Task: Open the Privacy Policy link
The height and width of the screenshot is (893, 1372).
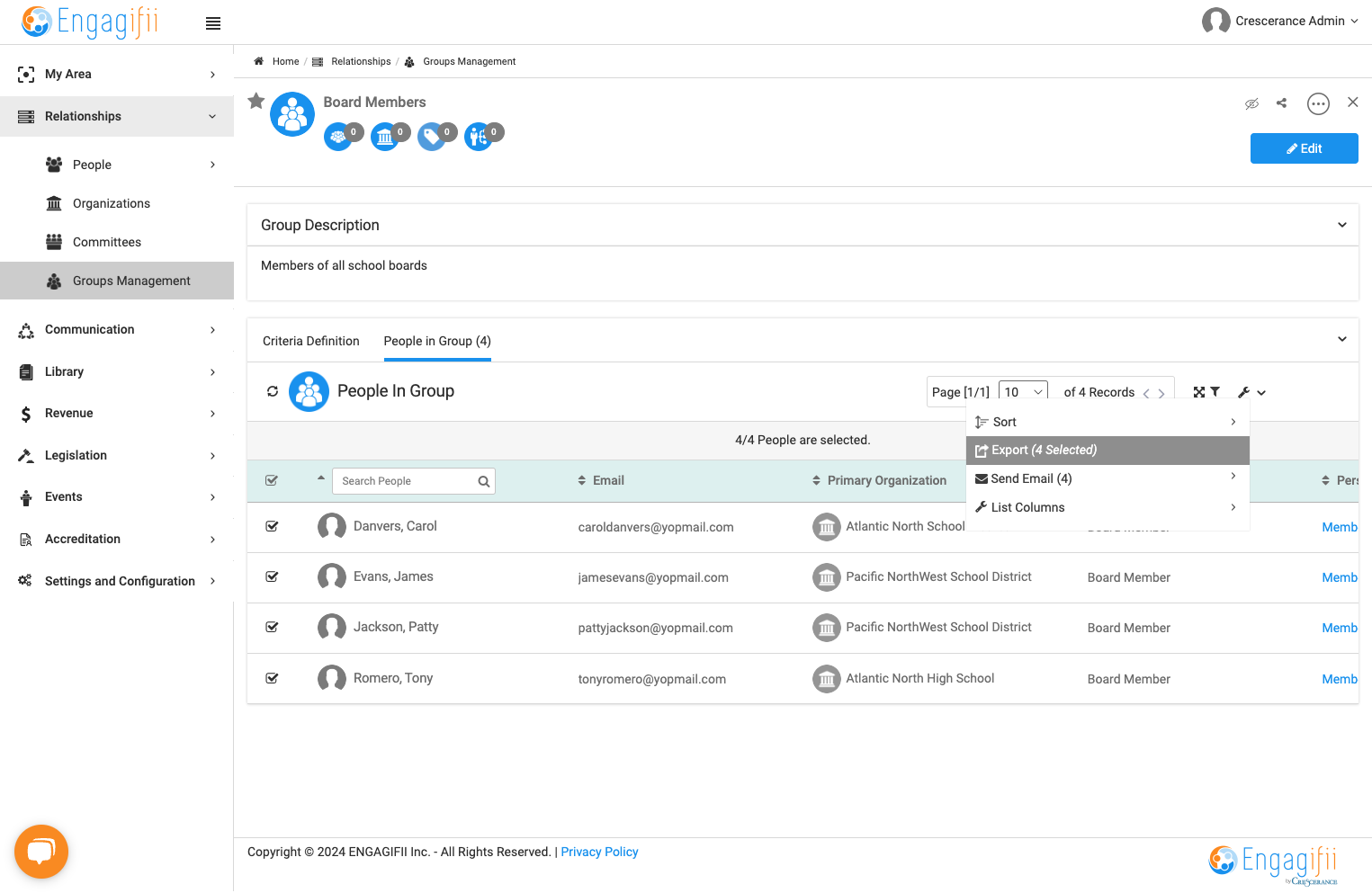Action: tap(599, 852)
